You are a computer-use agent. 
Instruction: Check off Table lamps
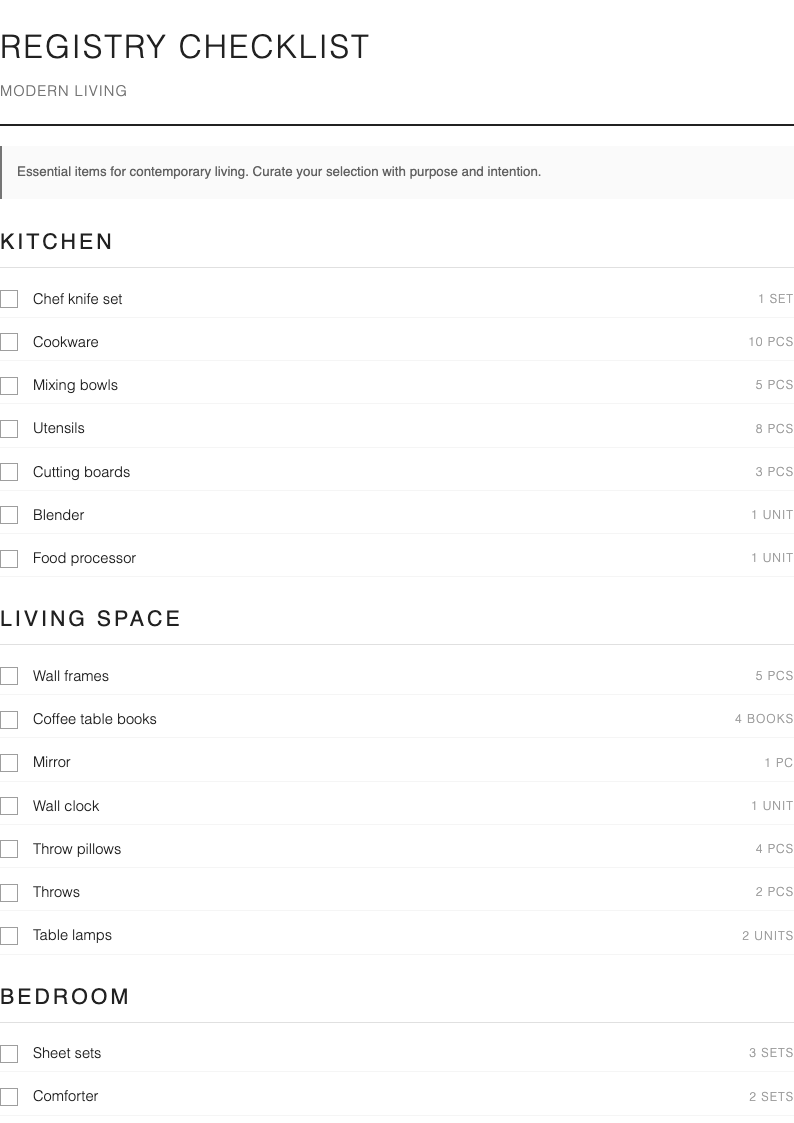pos(9,935)
